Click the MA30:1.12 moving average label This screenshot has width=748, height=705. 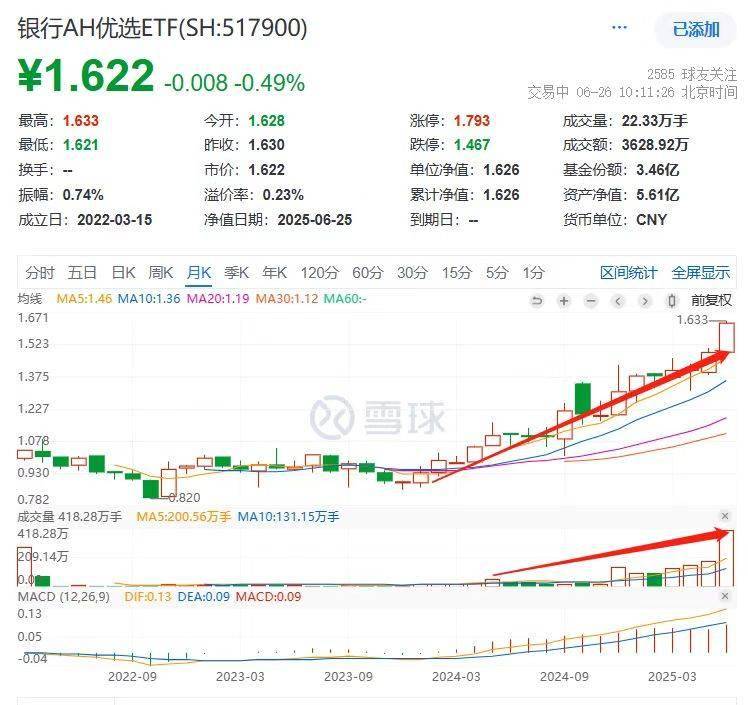pyautogui.click(x=287, y=299)
